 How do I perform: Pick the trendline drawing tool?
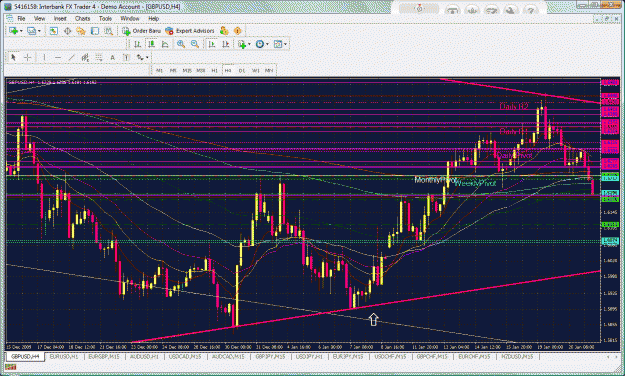click(71, 58)
